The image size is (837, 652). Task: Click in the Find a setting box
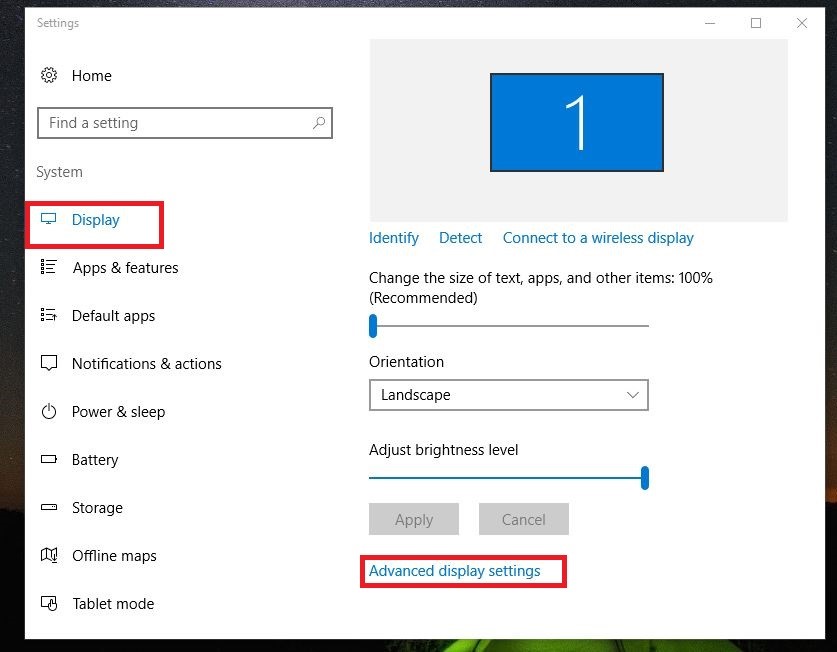point(185,123)
